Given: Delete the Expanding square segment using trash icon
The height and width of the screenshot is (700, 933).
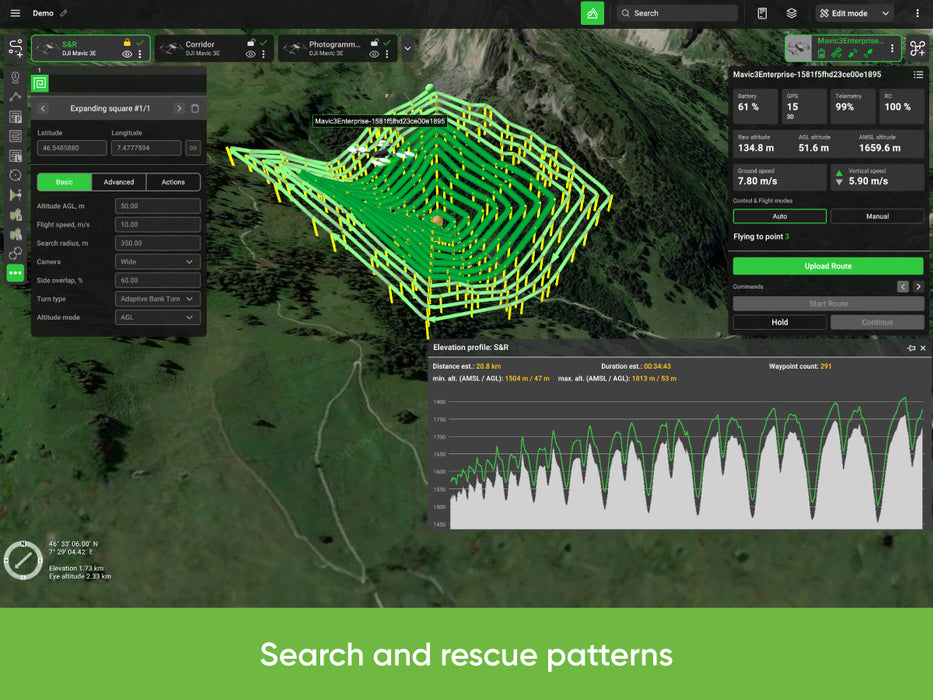Looking at the screenshot, I should point(196,108).
